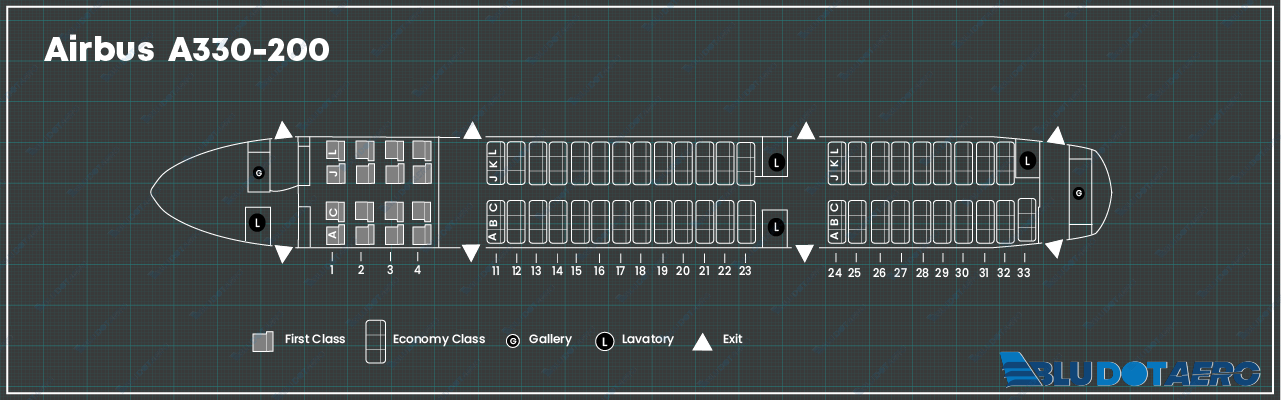Click the BluDotAero logo
Viewport: 1281px width, 400px height.
point(1128,369)
